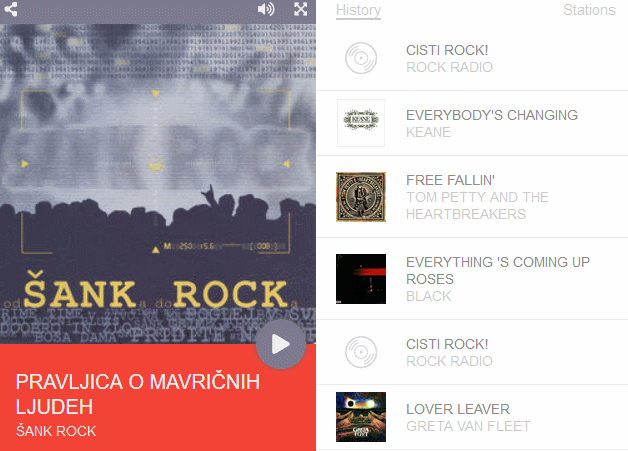Start playback with the play button

point(281,344)
